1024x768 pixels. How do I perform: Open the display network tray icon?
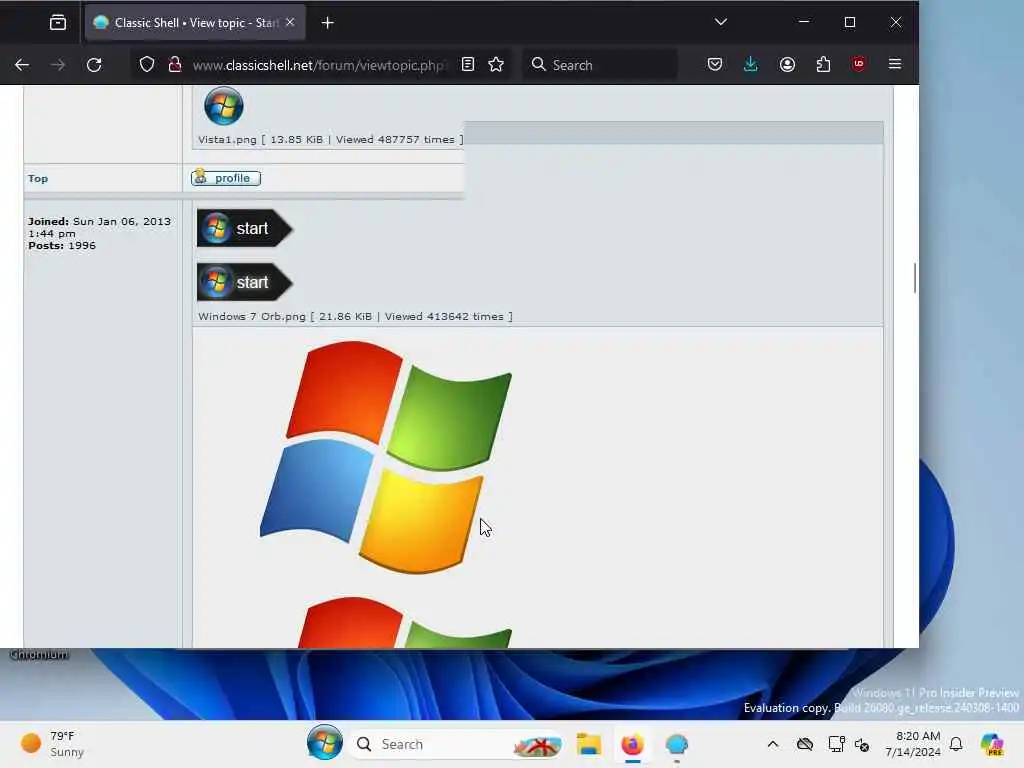click(836, 744)
